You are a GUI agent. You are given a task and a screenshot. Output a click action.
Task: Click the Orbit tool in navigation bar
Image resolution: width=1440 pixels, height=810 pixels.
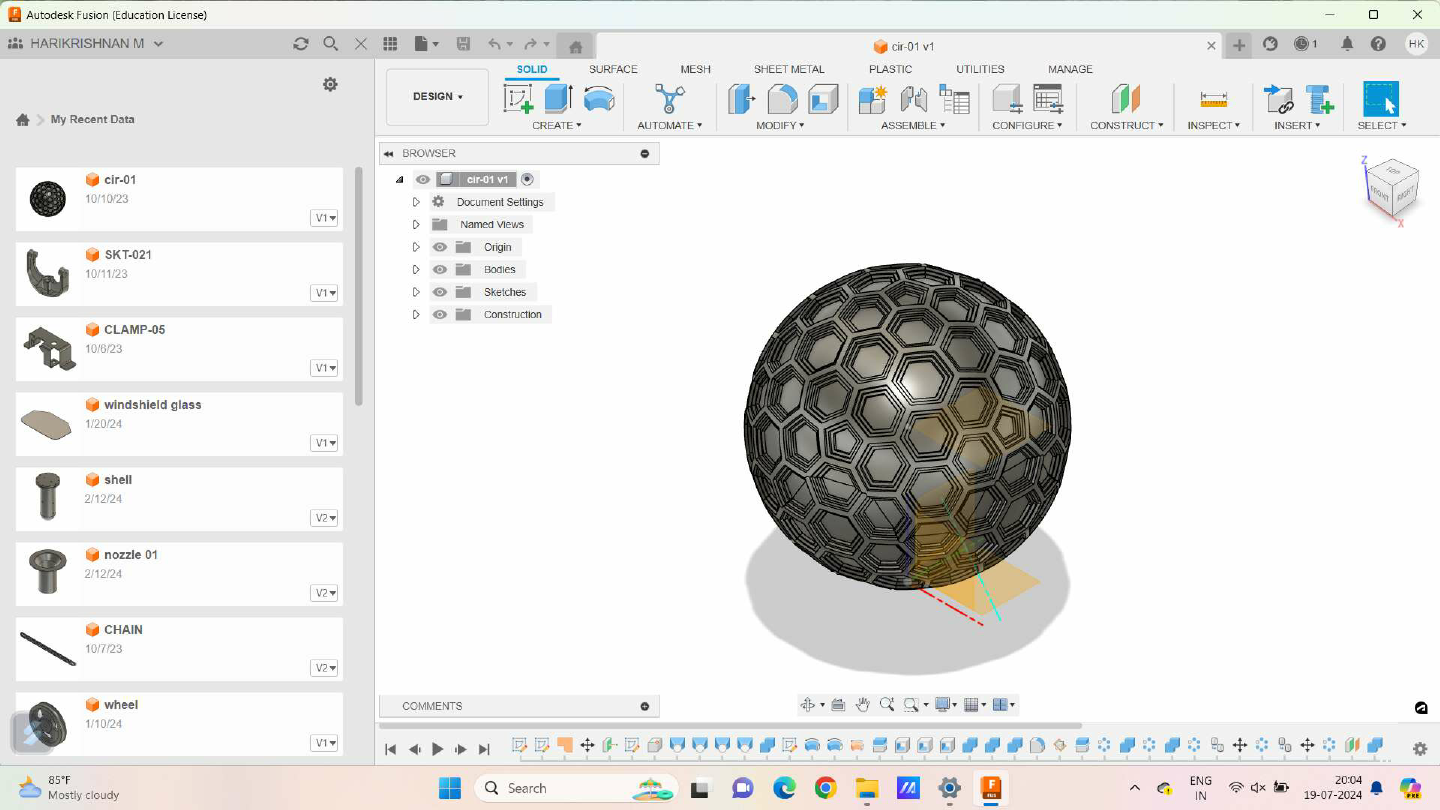click(809, 704)
